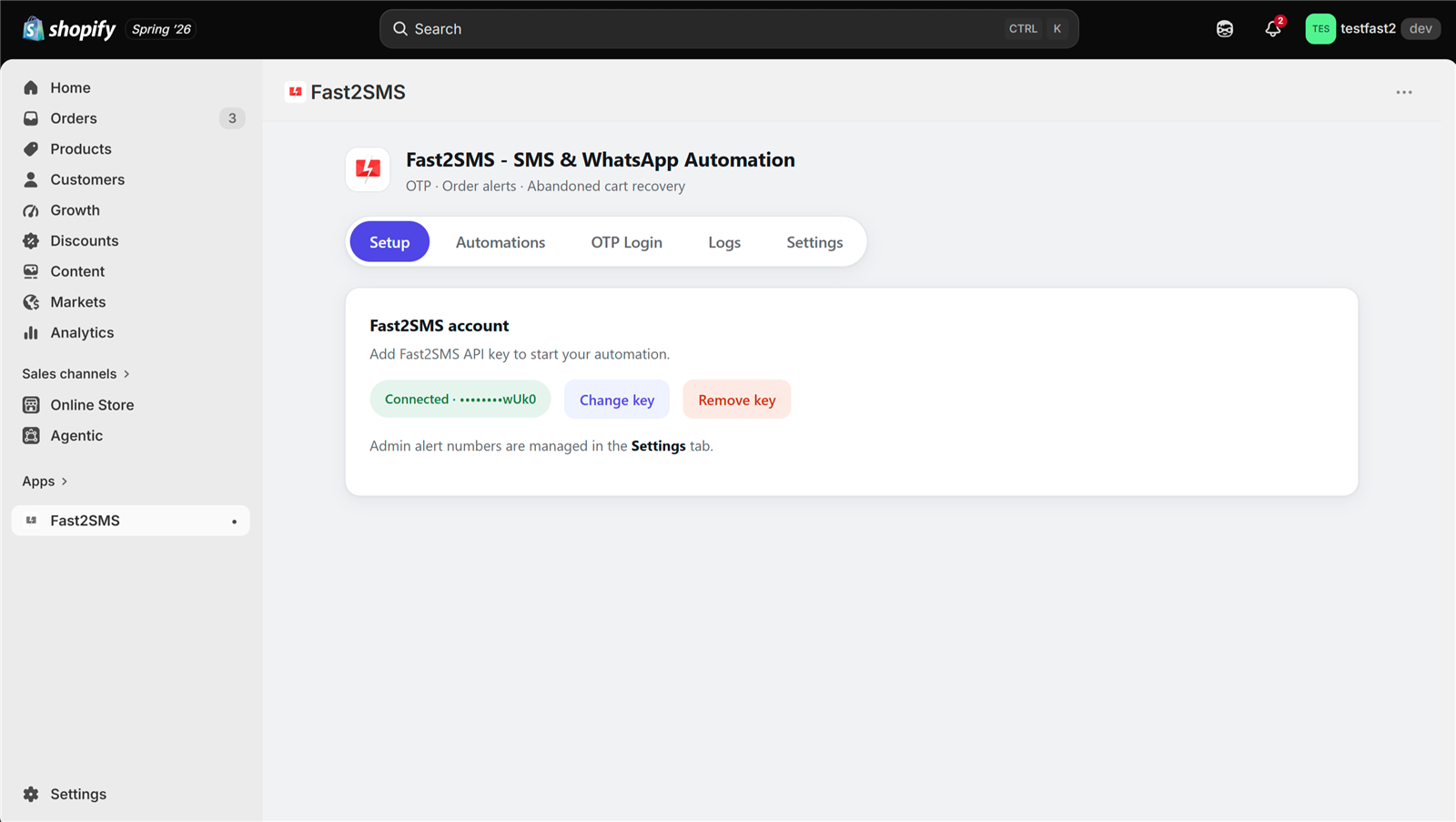The image size is (1456, 822).
Task: Click the Remove key button
Action: click(737, 400)
